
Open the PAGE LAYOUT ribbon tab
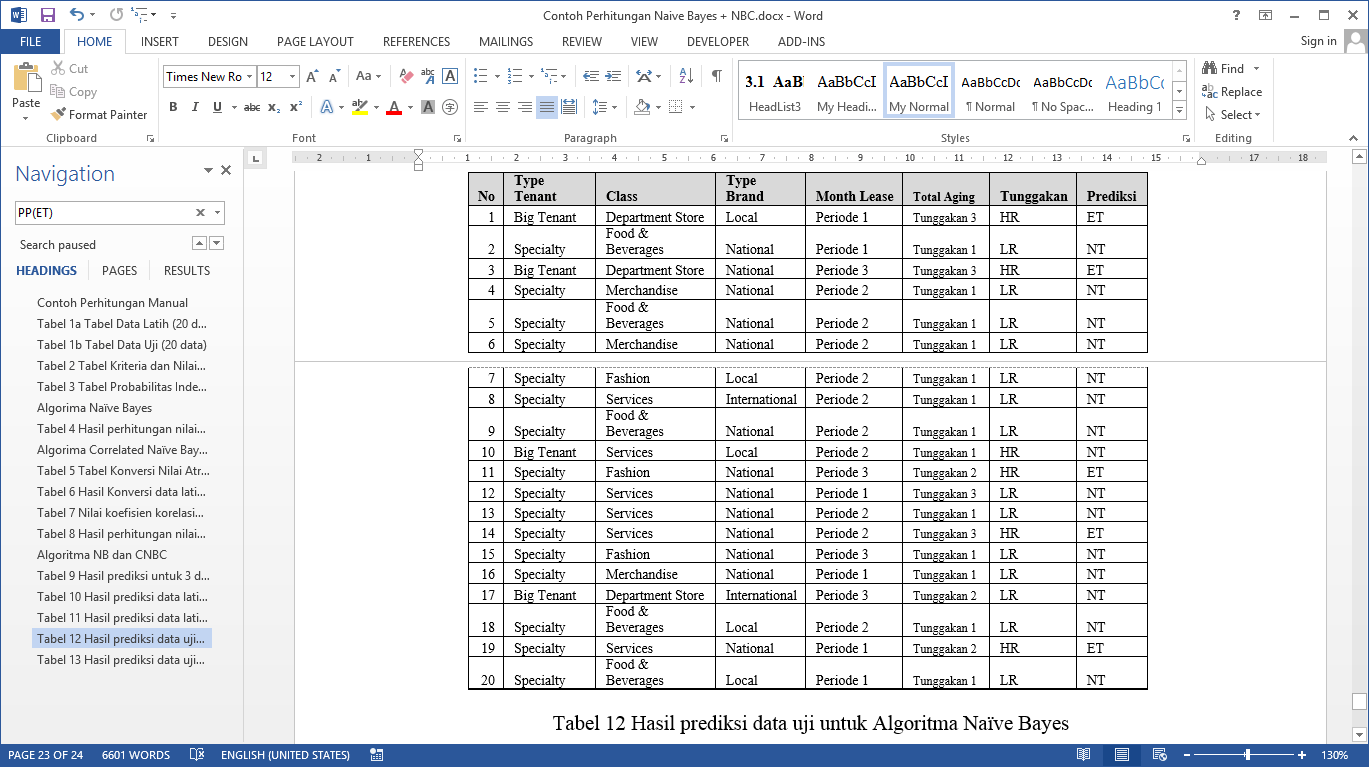click(x=315, y=42)
